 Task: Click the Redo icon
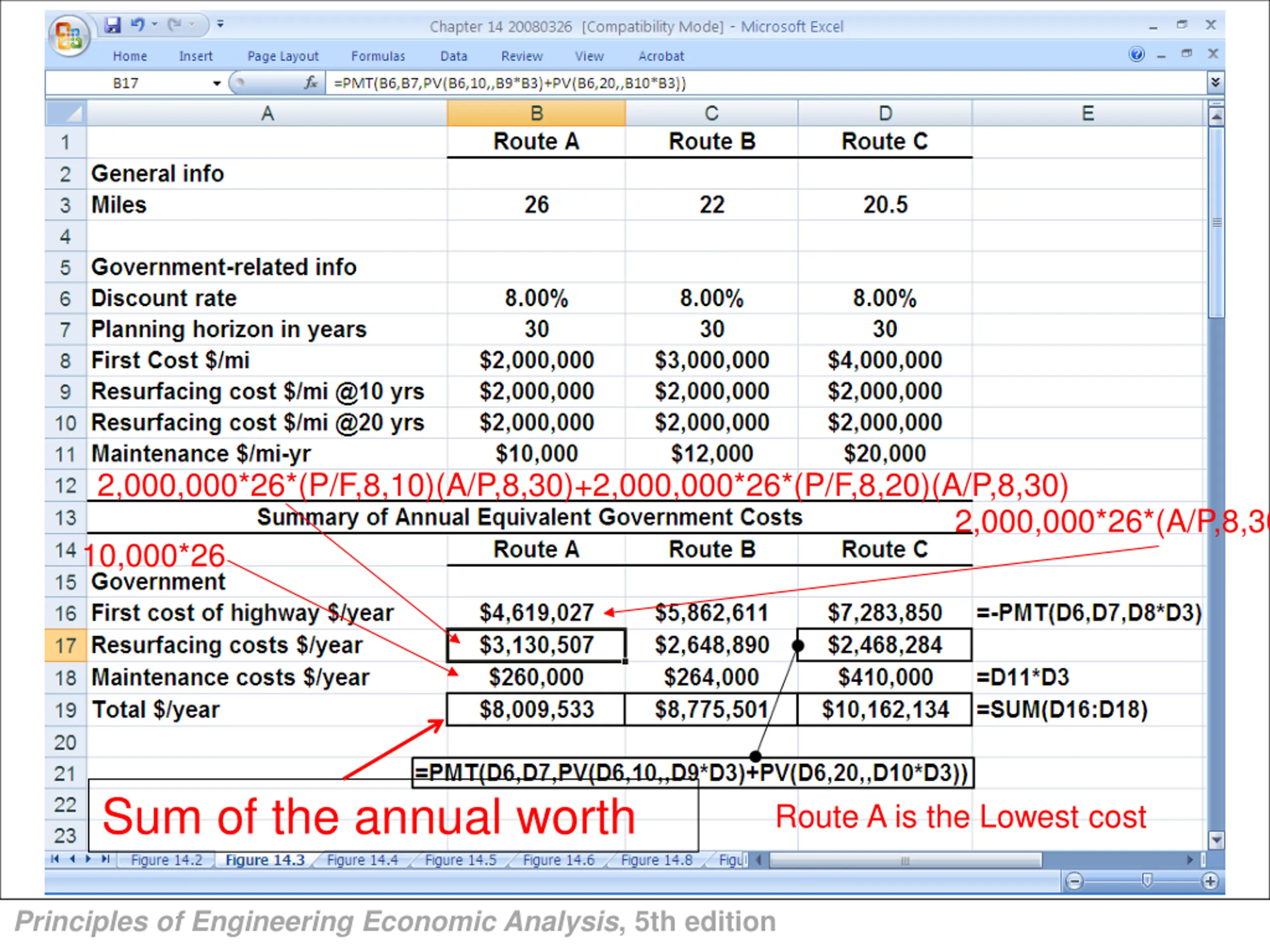(x=175, y=25)
